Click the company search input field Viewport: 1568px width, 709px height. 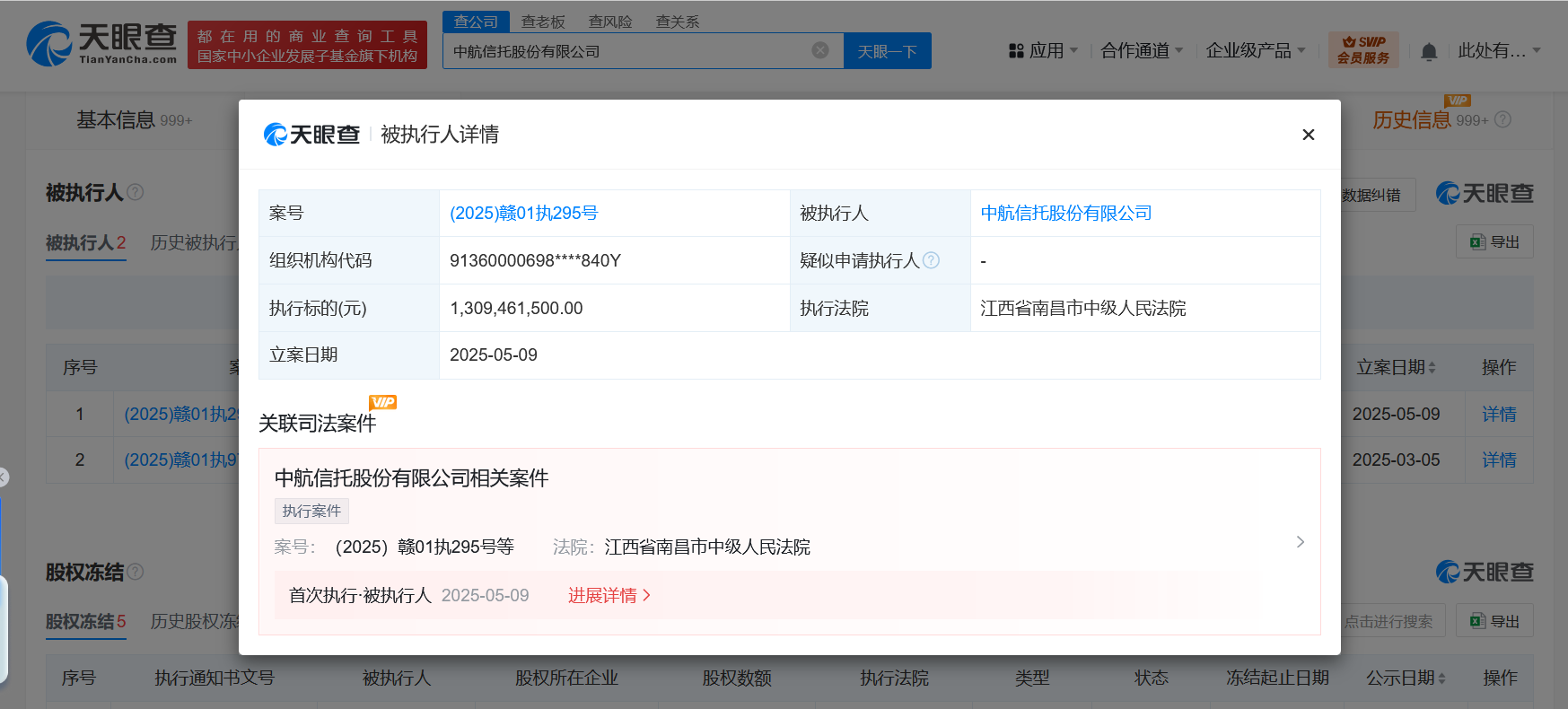(x=628, y=51)
